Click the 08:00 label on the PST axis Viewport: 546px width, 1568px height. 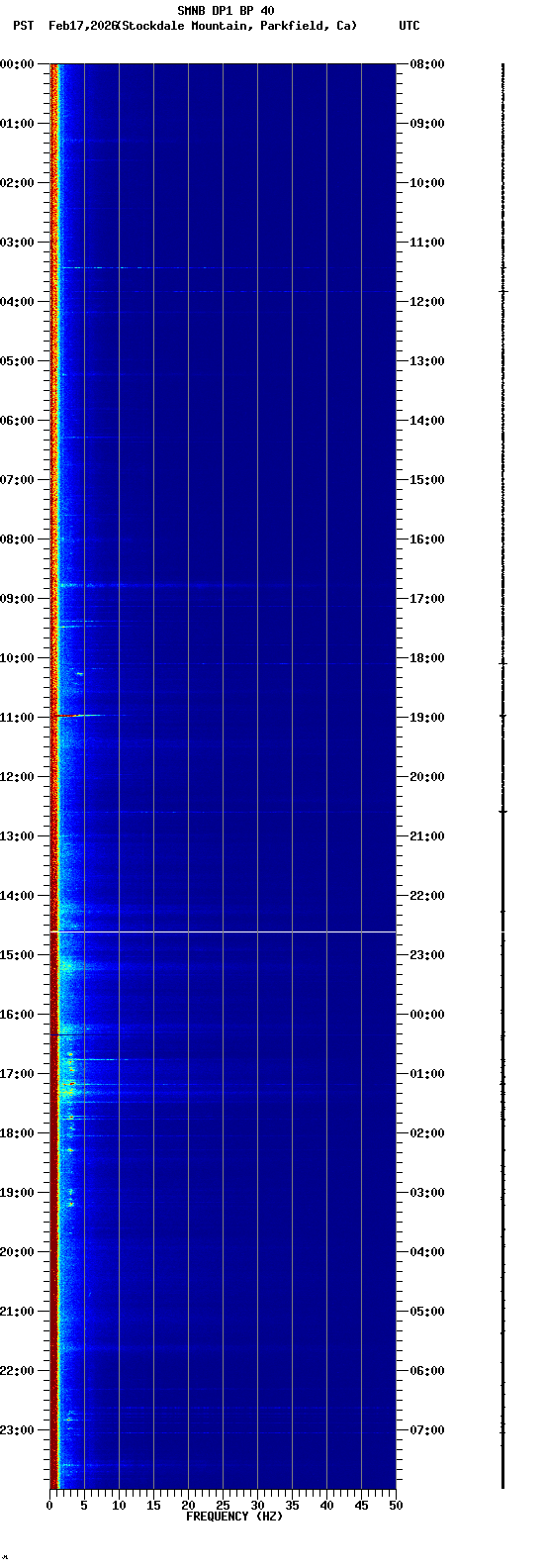coord(18,539)
